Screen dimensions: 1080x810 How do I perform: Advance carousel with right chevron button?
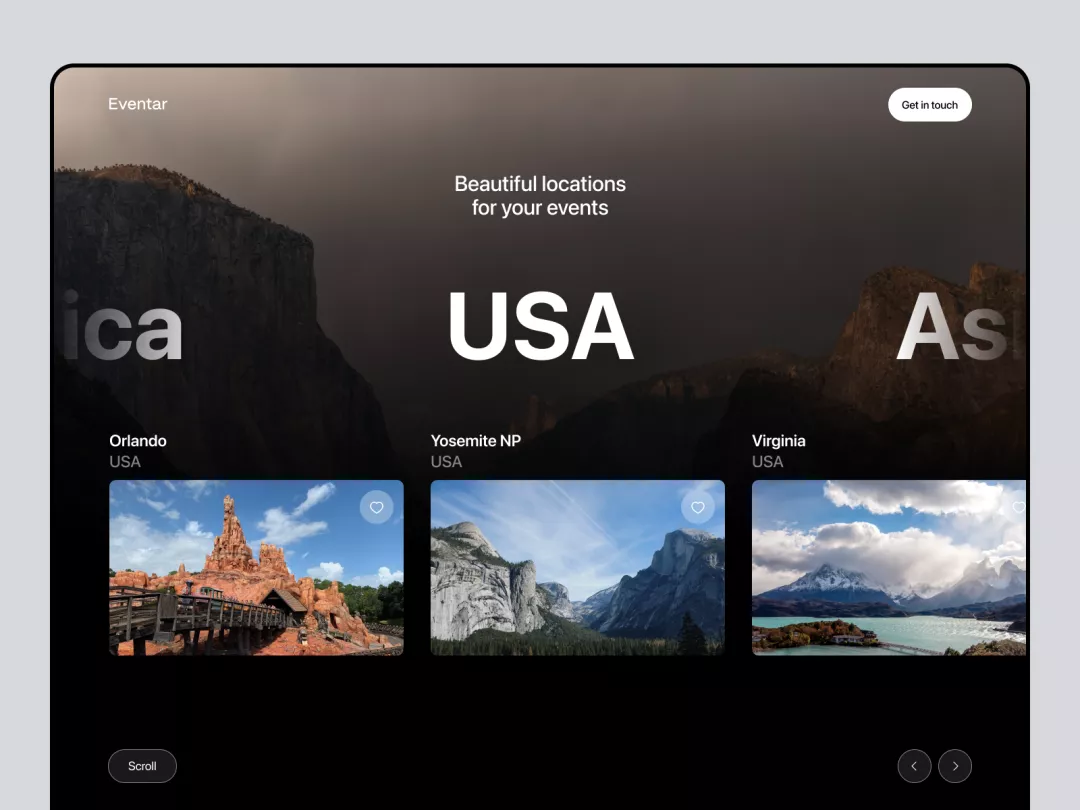coord(955,766)
